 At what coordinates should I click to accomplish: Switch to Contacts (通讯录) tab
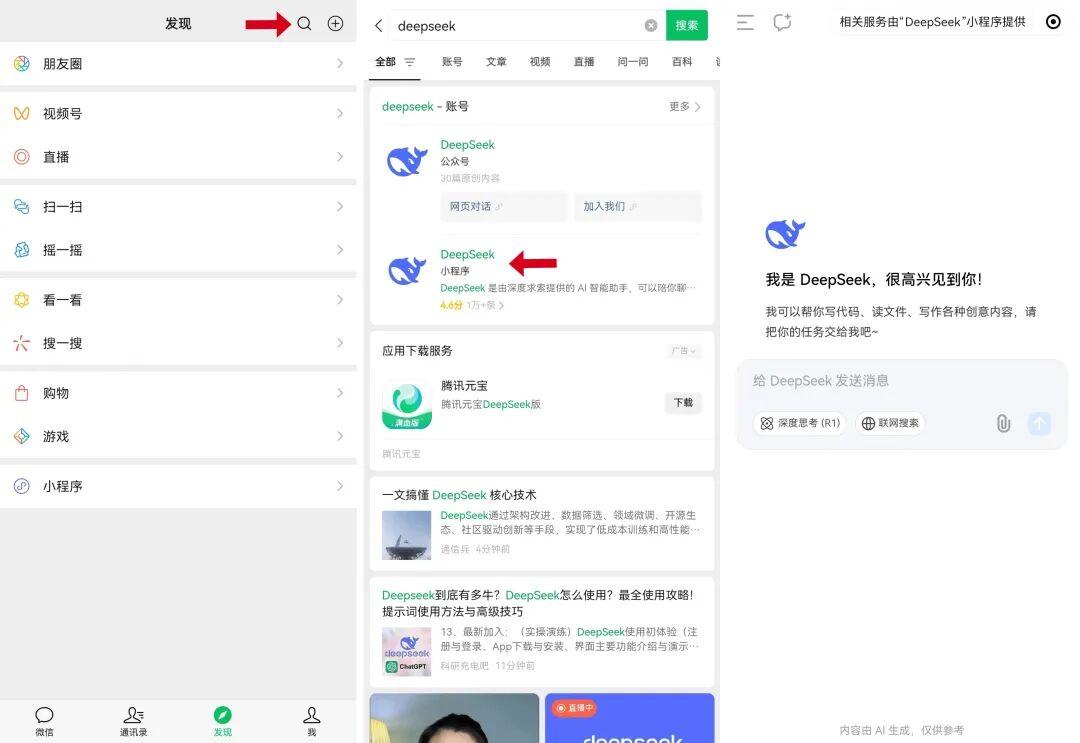click(134, 721)
